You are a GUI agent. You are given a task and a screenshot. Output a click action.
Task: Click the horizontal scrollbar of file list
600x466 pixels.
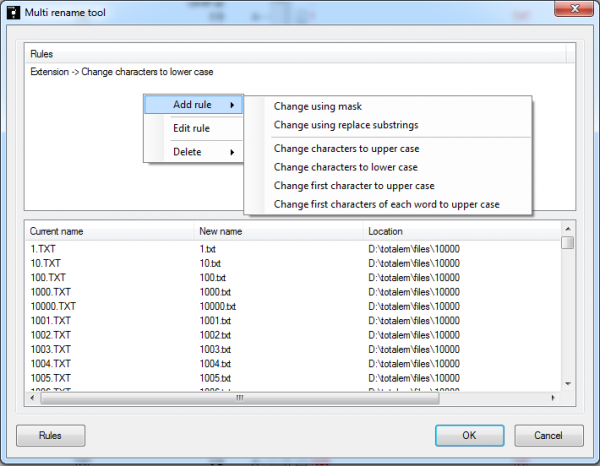[238, 396]
